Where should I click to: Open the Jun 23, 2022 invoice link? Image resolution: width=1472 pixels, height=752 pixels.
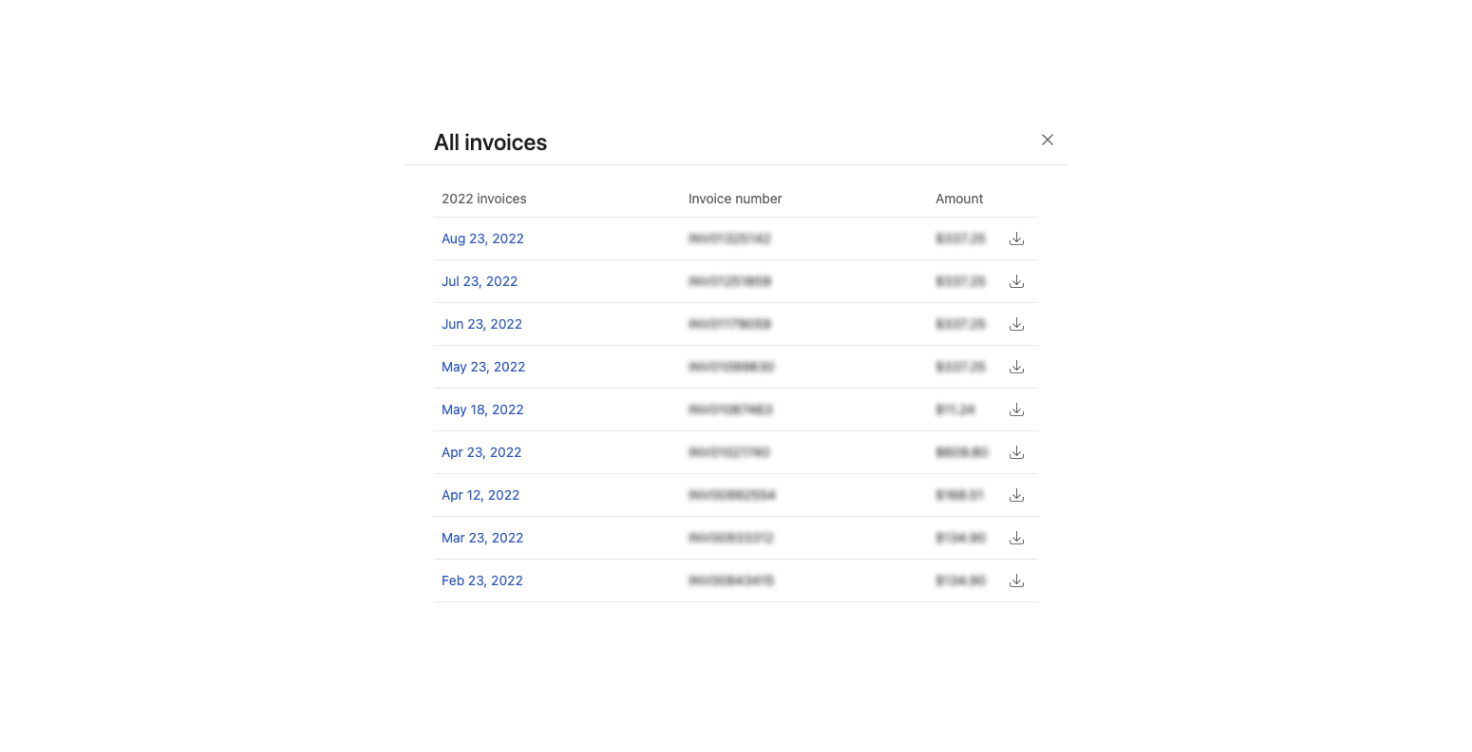tap(481, 324)
